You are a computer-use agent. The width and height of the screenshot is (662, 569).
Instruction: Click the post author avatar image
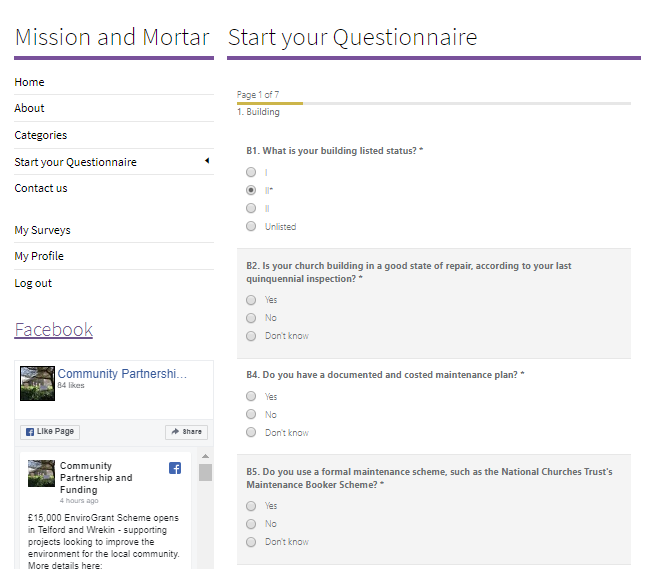coord(41,473)
